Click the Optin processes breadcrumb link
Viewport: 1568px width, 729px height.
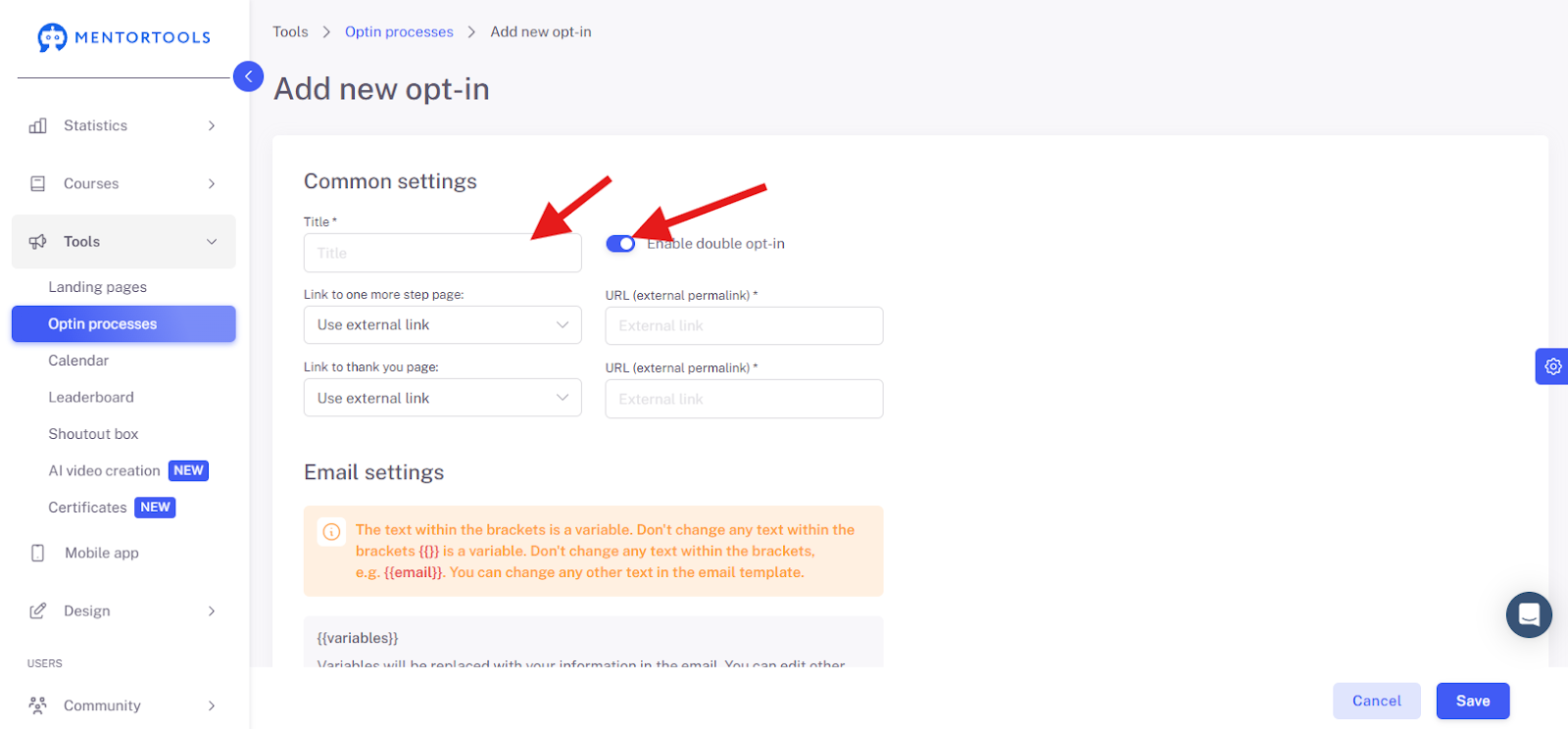pyautogui.click(x=399, y=31)
